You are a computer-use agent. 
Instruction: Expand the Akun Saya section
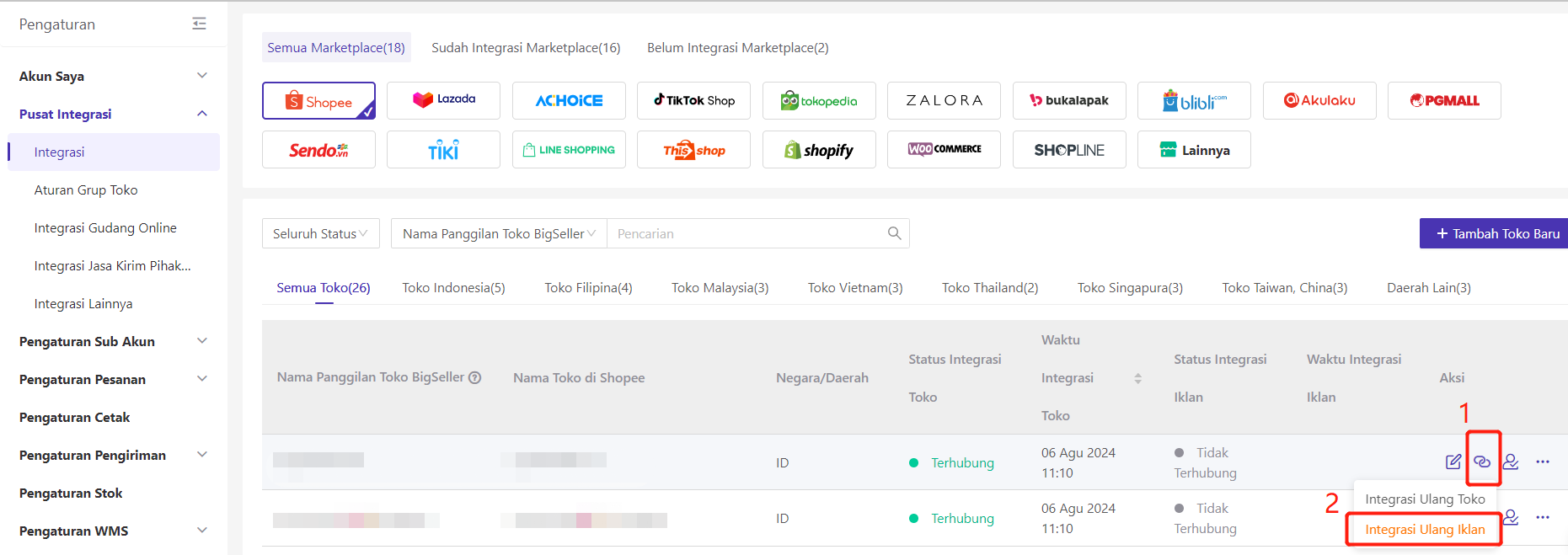tap(202, 76)
